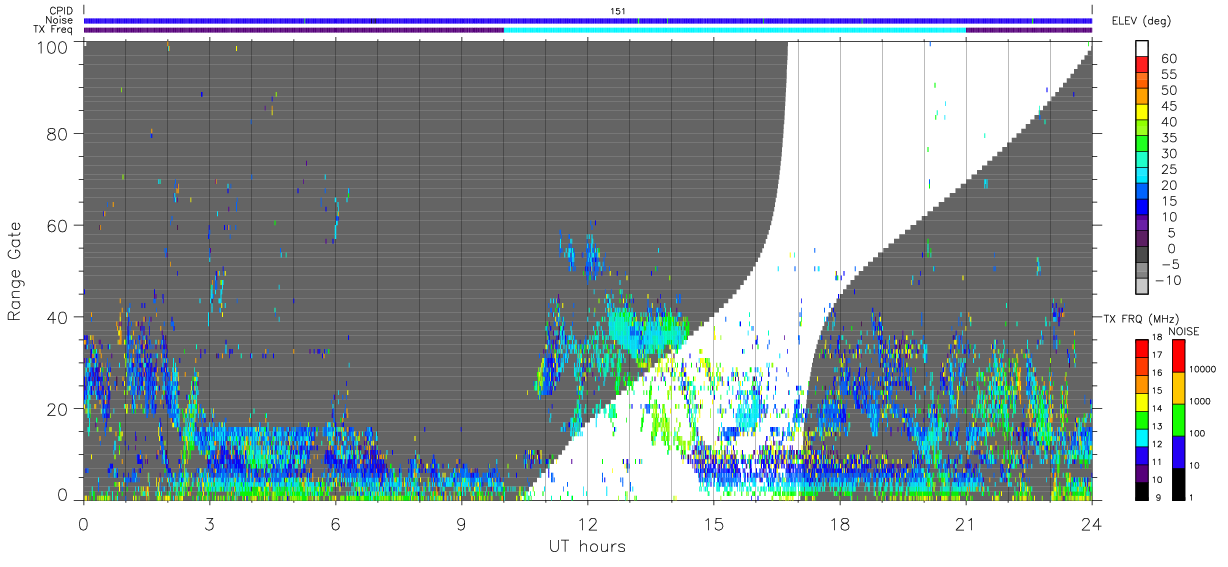
Task: Select the white top segment of ELEV color bar
Action: [1142, 49]
